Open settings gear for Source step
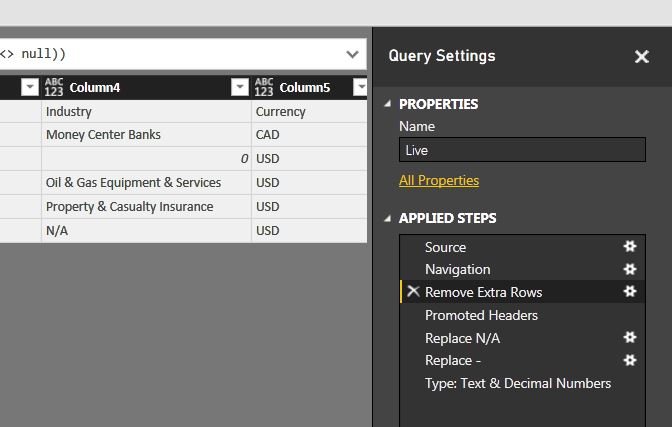This screenshot has height=427, width=672. point(629,247)
